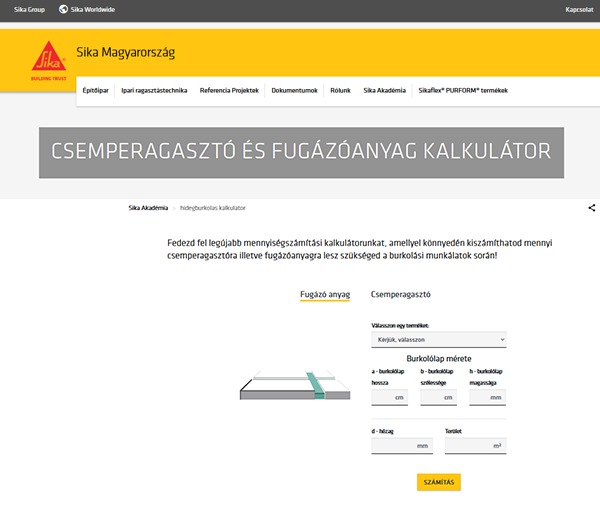
Task: Open the Sika Worldwide link
Action: coord(93,10)
